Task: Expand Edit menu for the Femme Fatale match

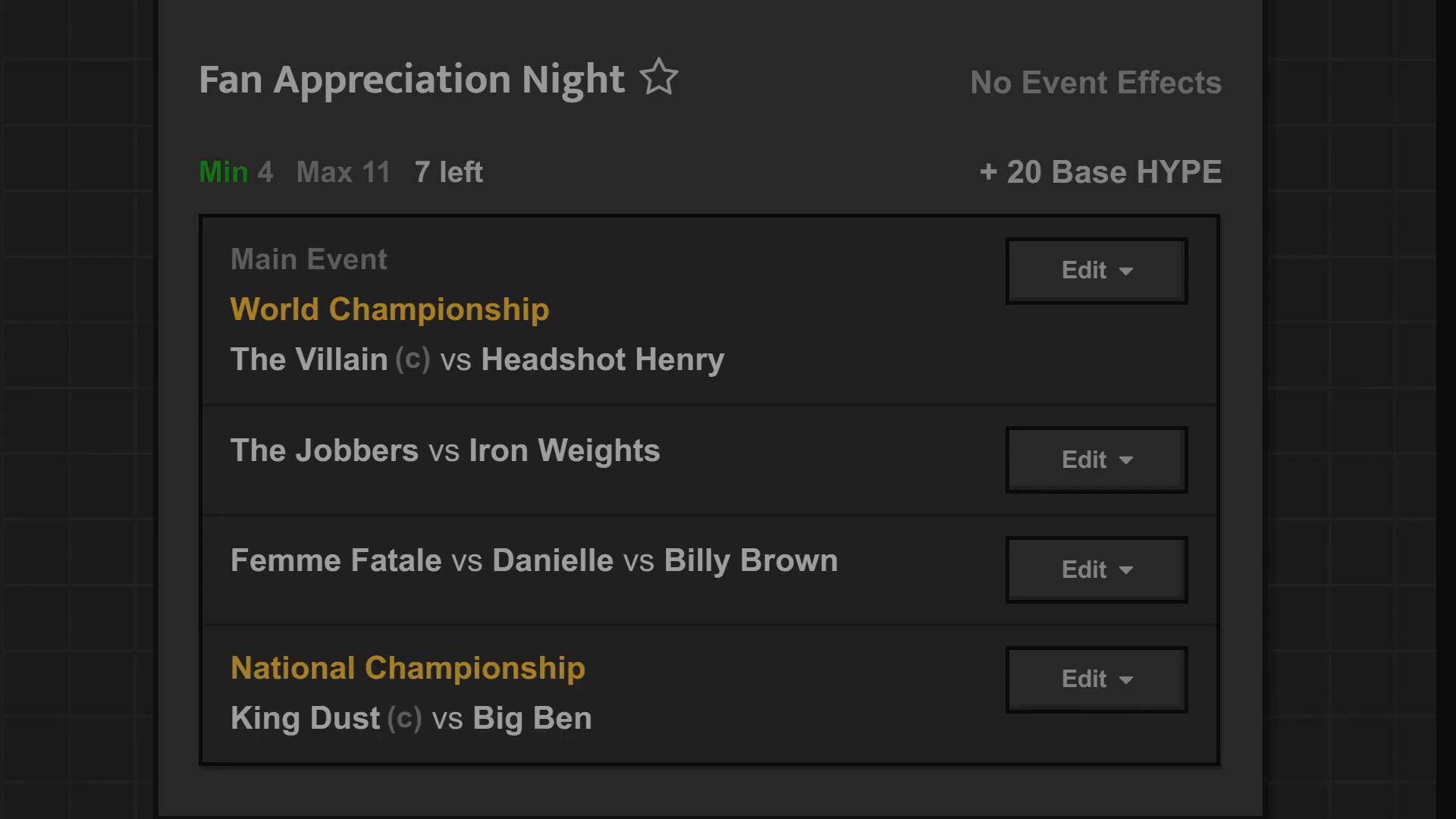Action: [x=1096, y=570]
